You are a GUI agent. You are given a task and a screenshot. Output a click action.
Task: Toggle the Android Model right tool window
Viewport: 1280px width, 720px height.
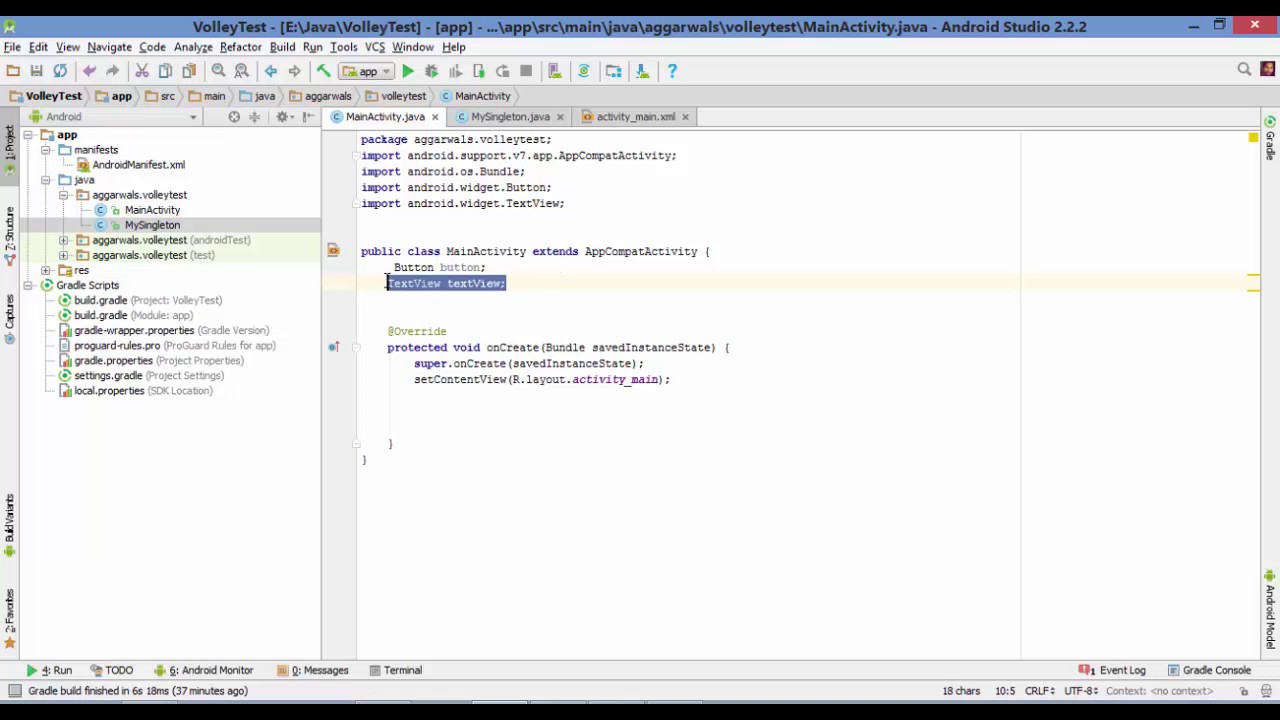tap(1270, 609)
